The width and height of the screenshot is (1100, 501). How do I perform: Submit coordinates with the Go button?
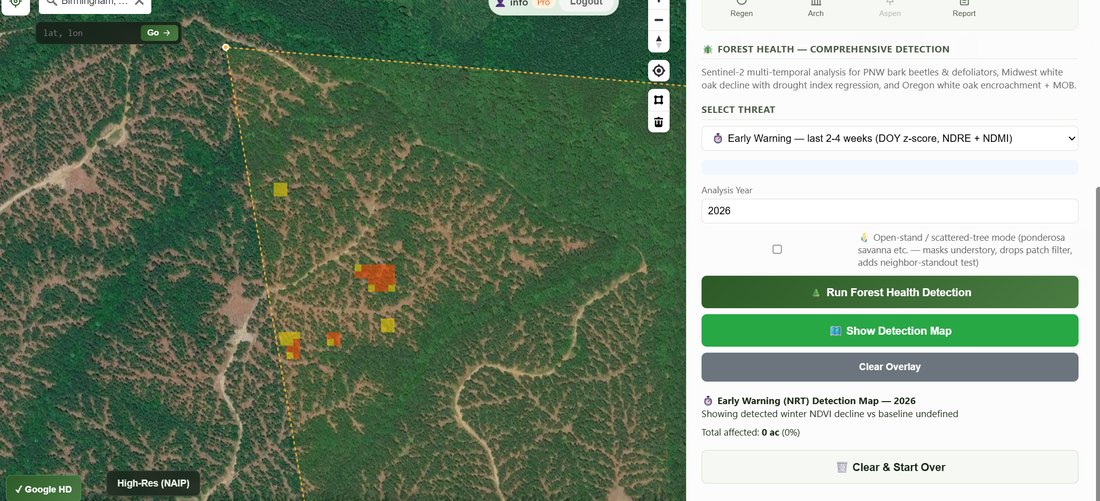tap(159, 32)
